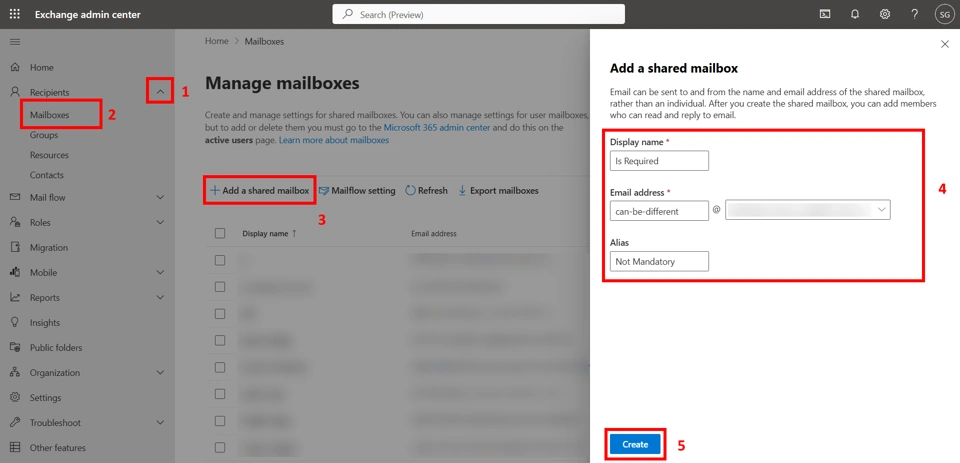Click the Recipients person icon
Viewport: 960px width, 463px height.
[x=16, y=92]
